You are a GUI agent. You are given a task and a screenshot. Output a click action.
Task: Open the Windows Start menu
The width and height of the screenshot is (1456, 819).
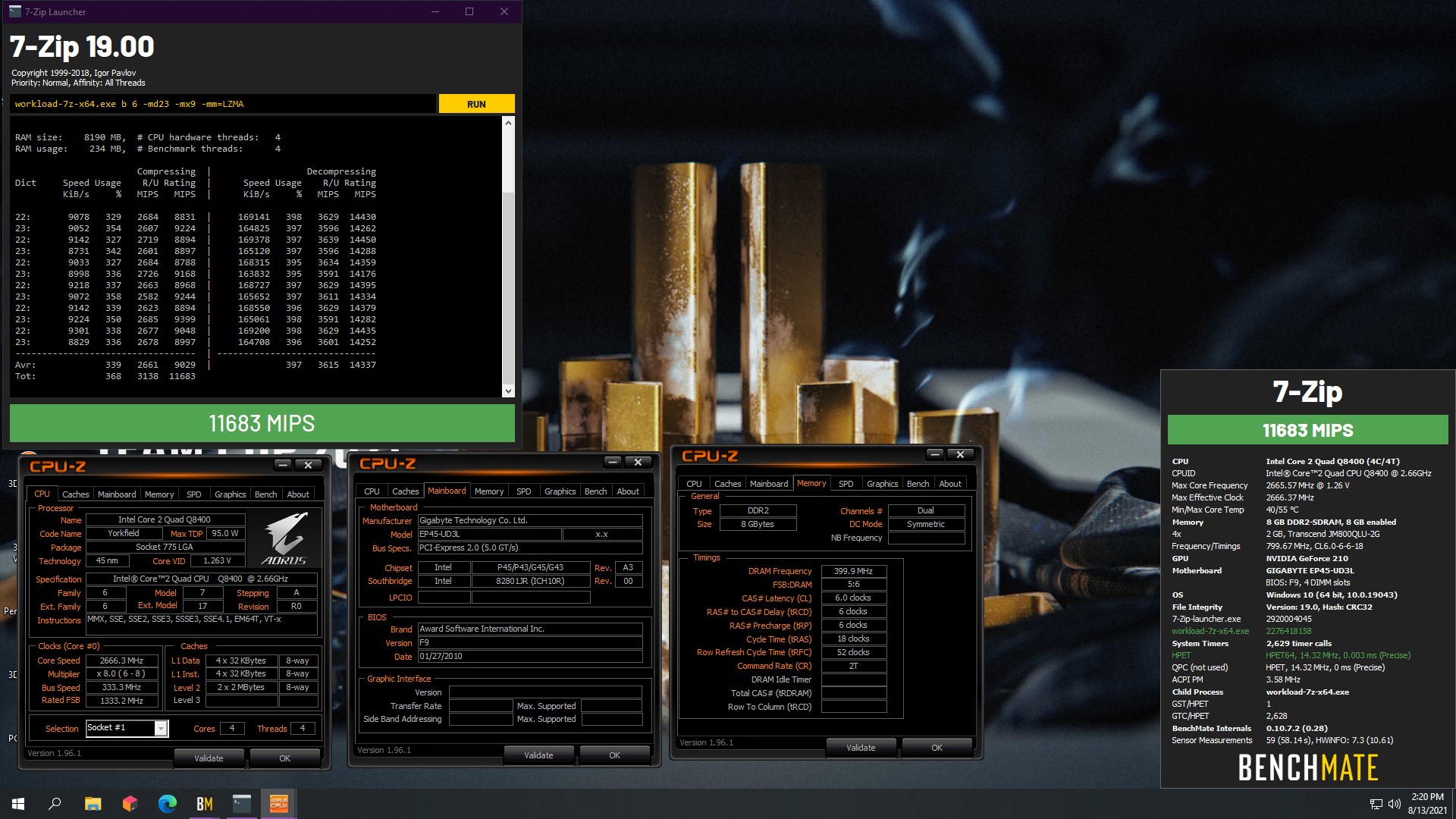pyautogui.click(x=18, y=804)
